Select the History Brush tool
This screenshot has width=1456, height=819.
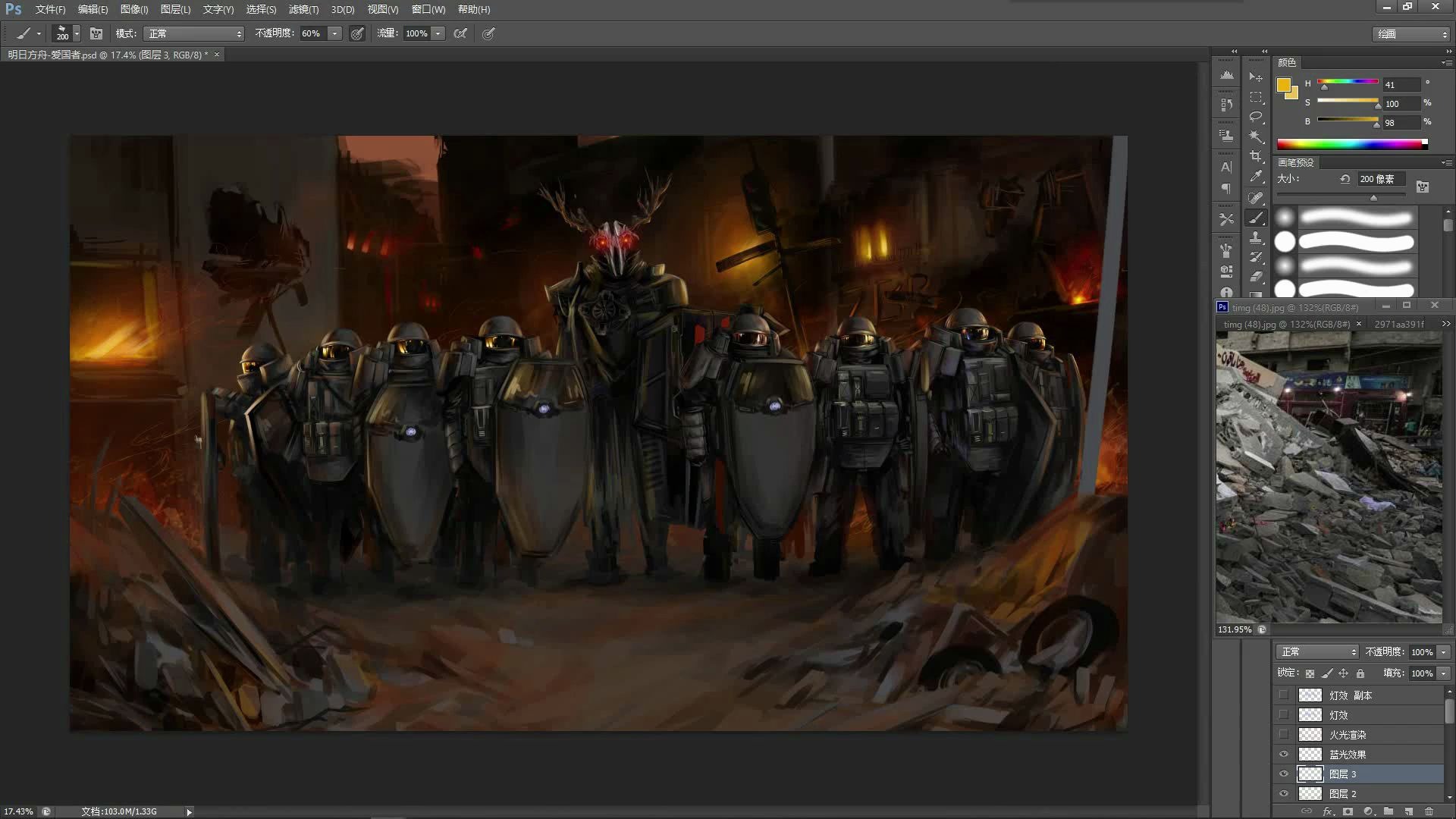(1256, 257)
